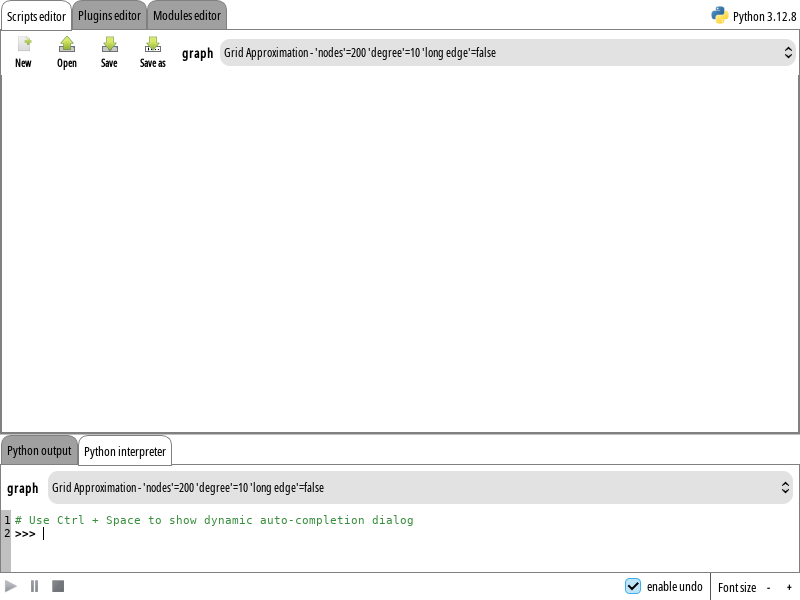This screenshot has width=800, height=600.
Task: Click the New script icon
Action: pyautogui.click(x=23, y=45)
